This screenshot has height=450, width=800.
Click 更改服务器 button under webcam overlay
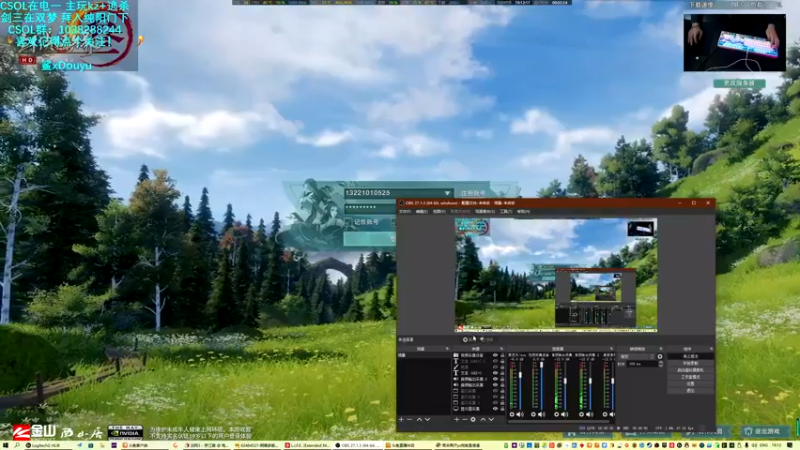(739, 83)
